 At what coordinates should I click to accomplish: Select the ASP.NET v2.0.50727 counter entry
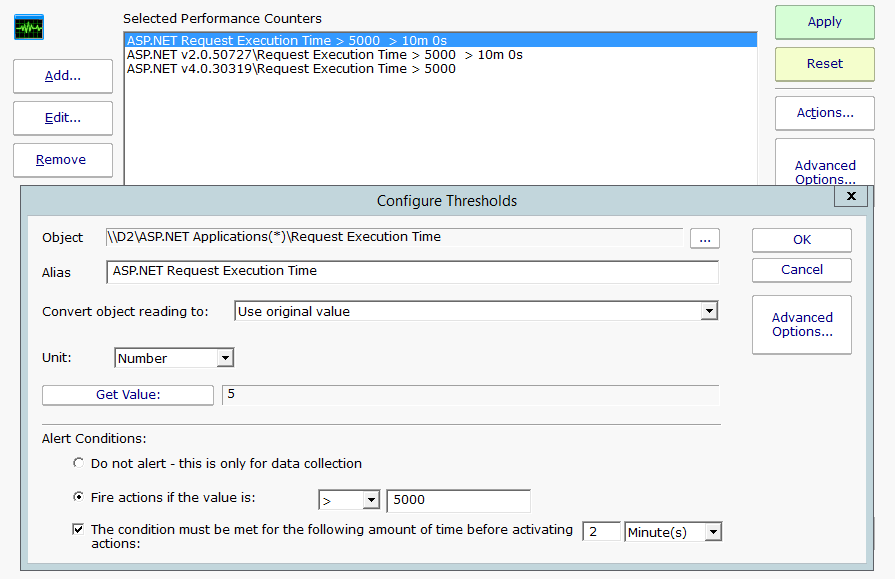pyautogui.click(x=324, y=55)
